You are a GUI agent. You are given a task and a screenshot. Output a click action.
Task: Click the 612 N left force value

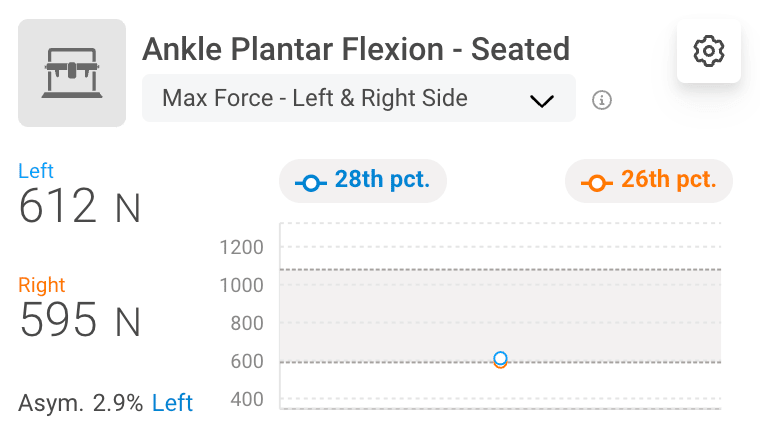(x=79, y=206)
